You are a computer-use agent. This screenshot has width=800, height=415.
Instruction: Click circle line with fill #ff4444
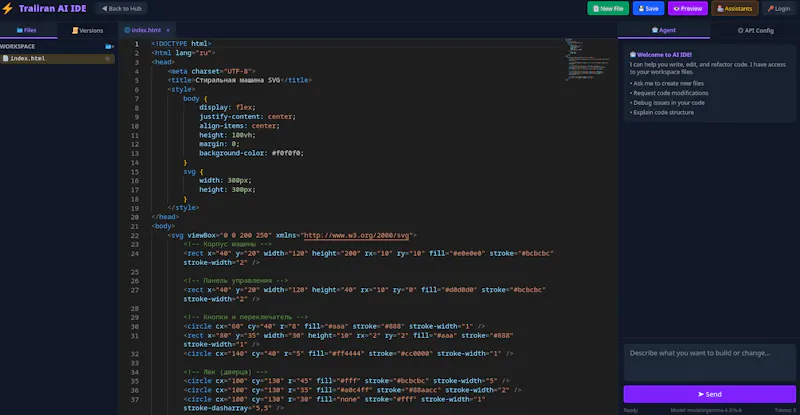(x=348, y=354)
